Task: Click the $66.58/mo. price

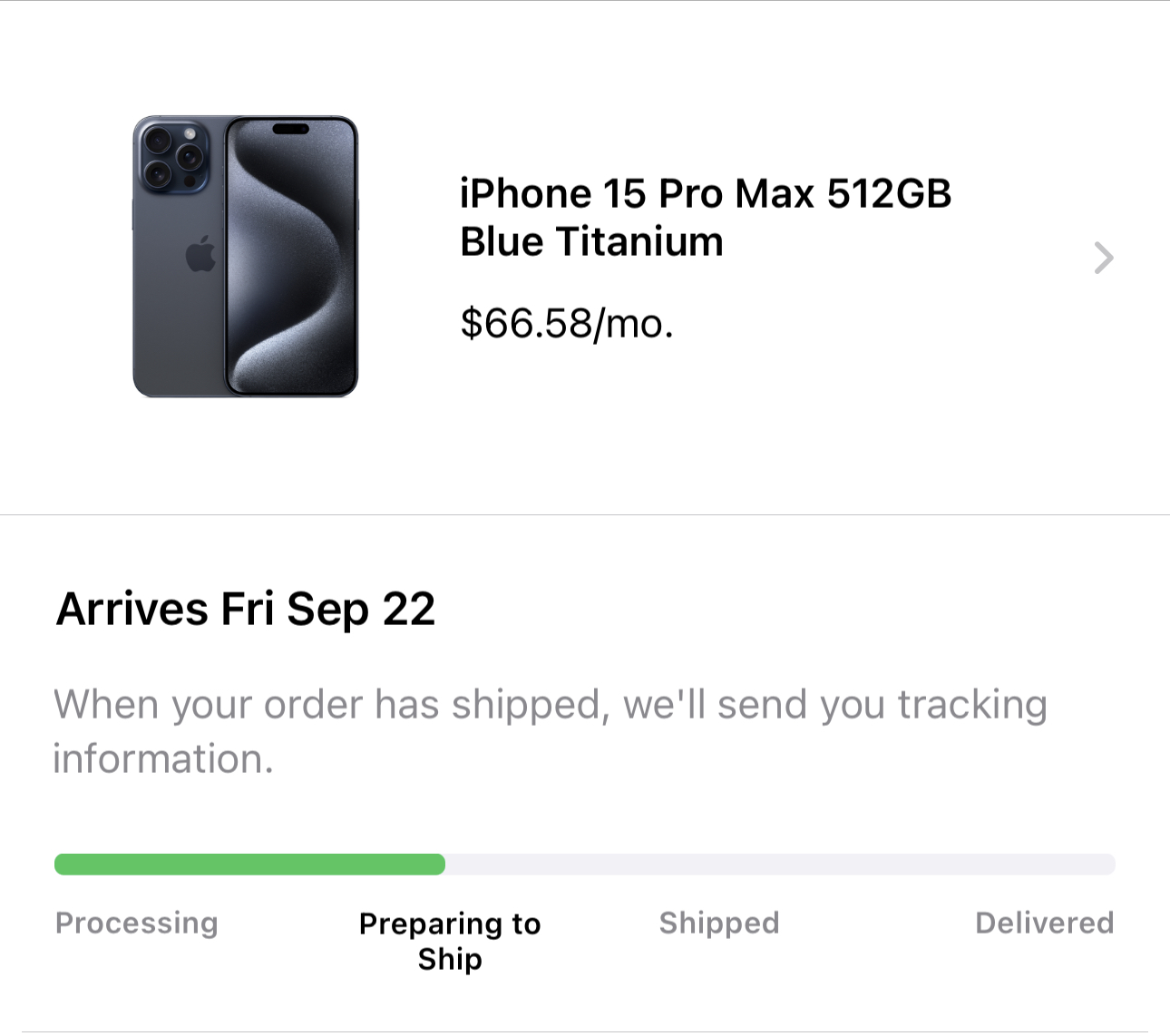Action: coord(567,323)
